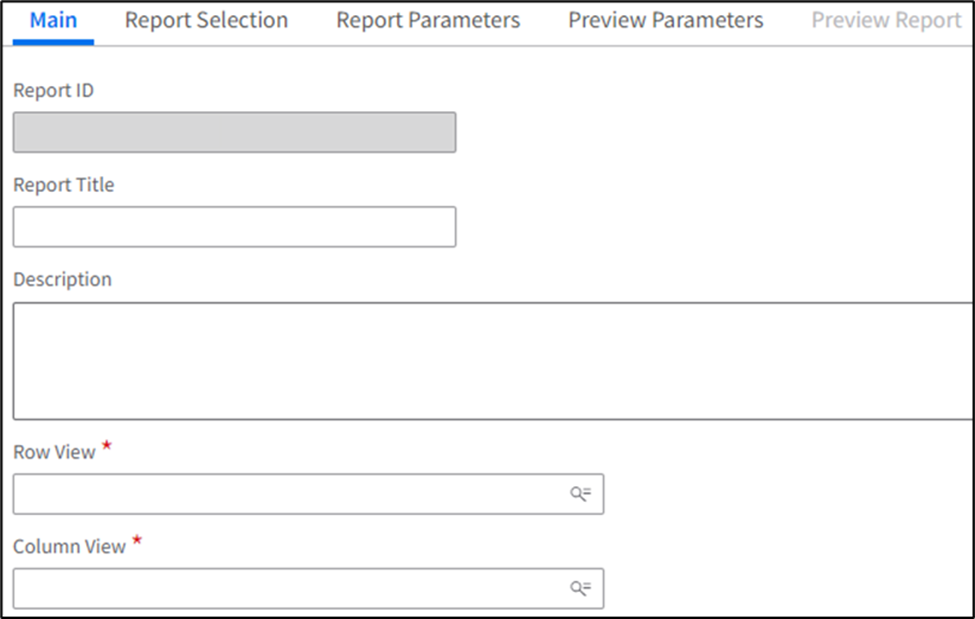Open the Row View lookup icon
The width and height of the screenshot is (975, 619).
(x=581, y=494)
